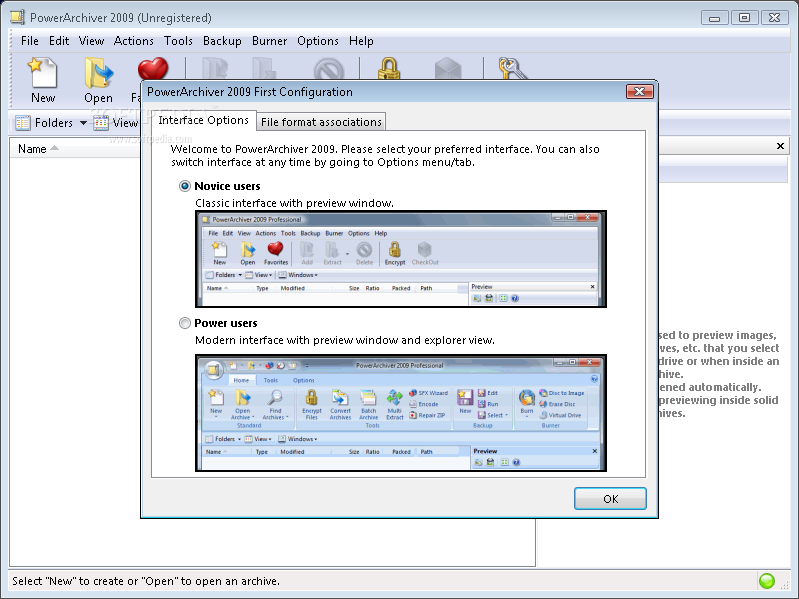
Task: Open the Backup menu
Action: [222, 41]
